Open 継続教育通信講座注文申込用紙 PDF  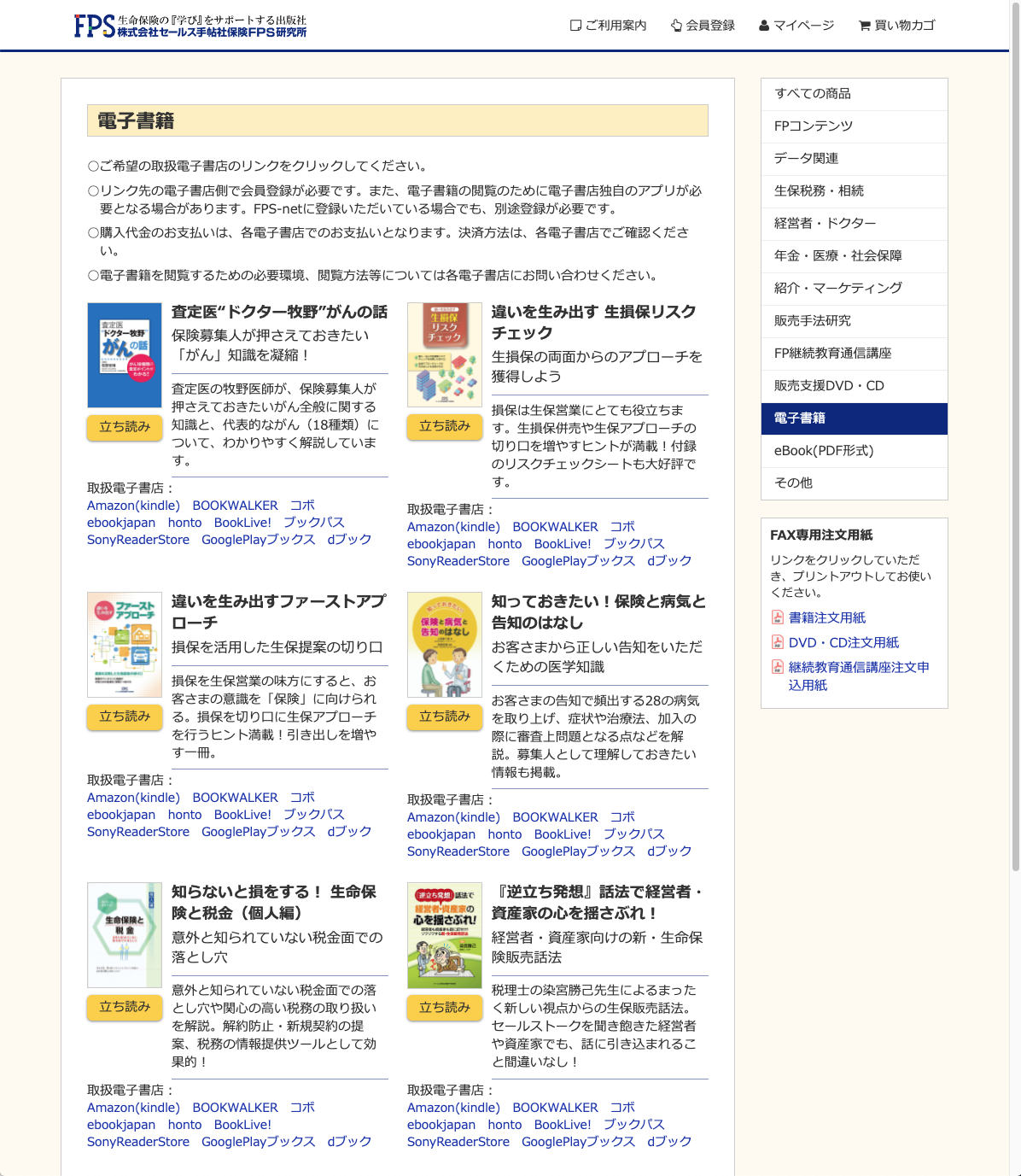coord(858,676)
